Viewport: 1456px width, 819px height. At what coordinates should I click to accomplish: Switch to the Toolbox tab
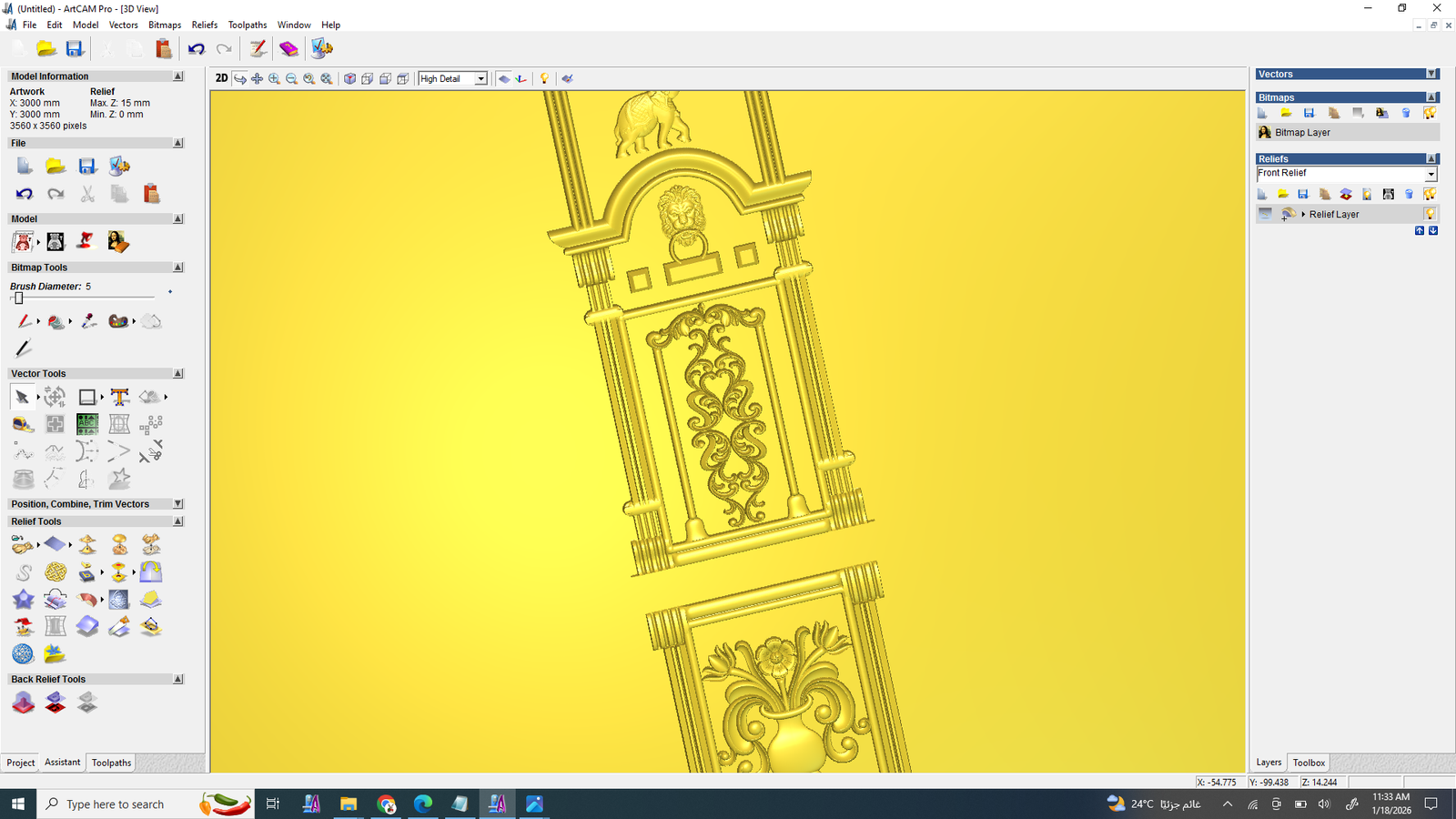[x=1309, y=763]
